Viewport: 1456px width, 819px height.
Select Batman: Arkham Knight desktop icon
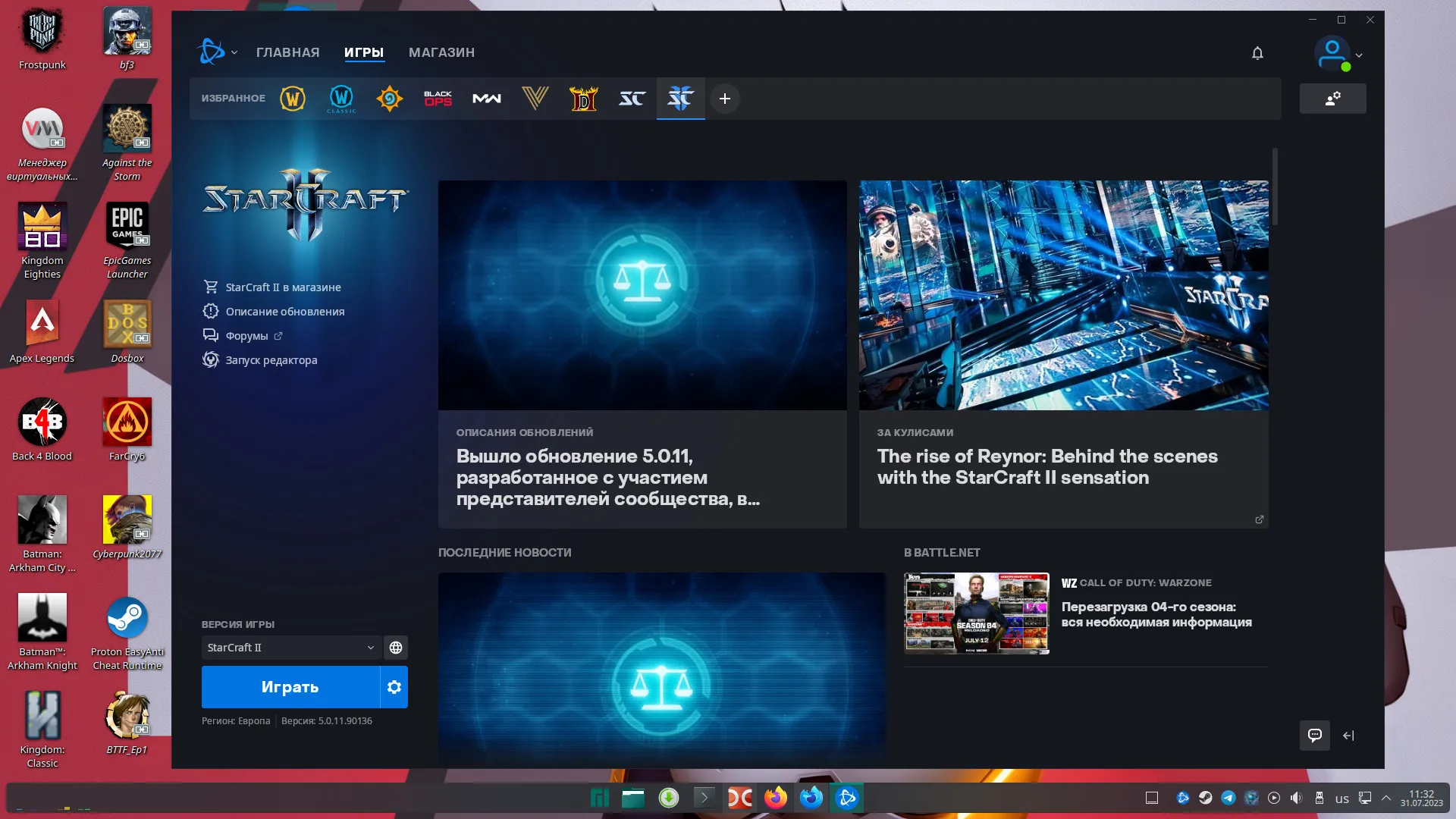click(x=42, y=632)
